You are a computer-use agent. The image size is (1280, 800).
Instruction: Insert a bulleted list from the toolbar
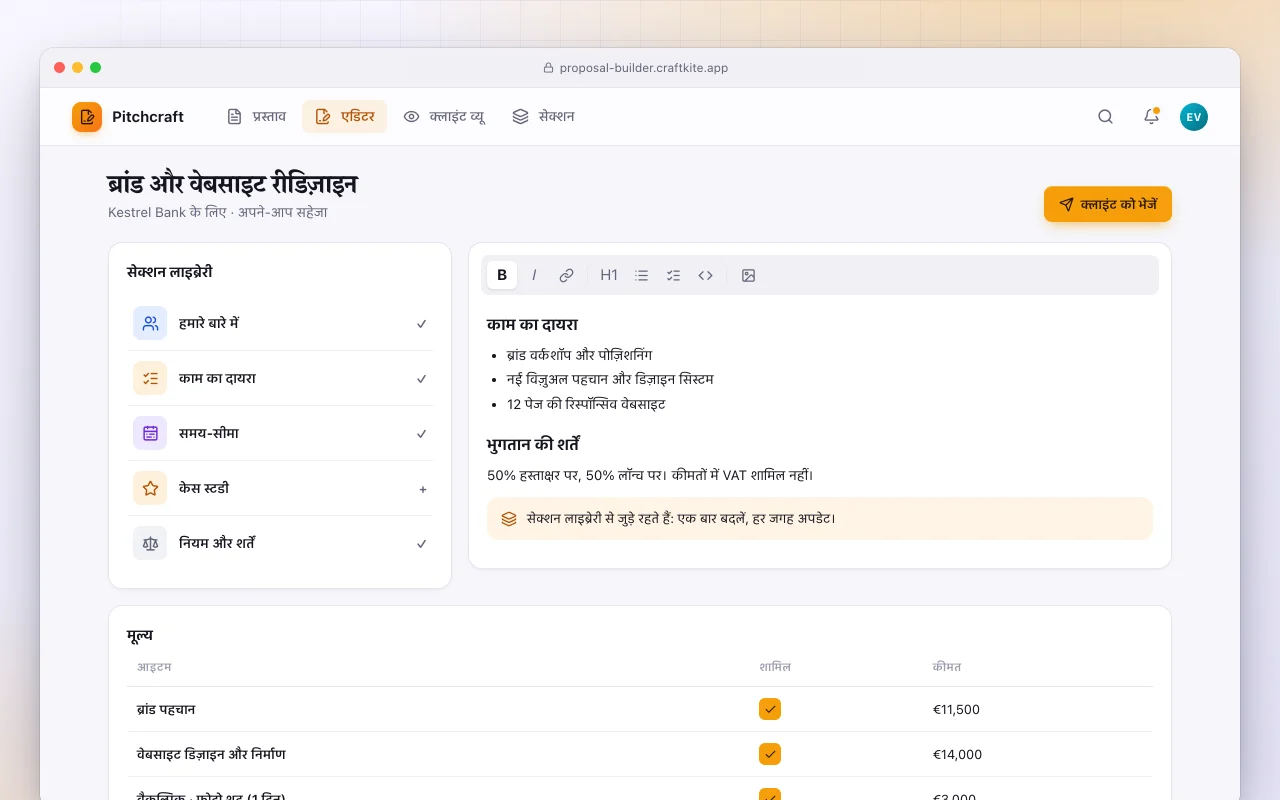click(x=642, y=275)
